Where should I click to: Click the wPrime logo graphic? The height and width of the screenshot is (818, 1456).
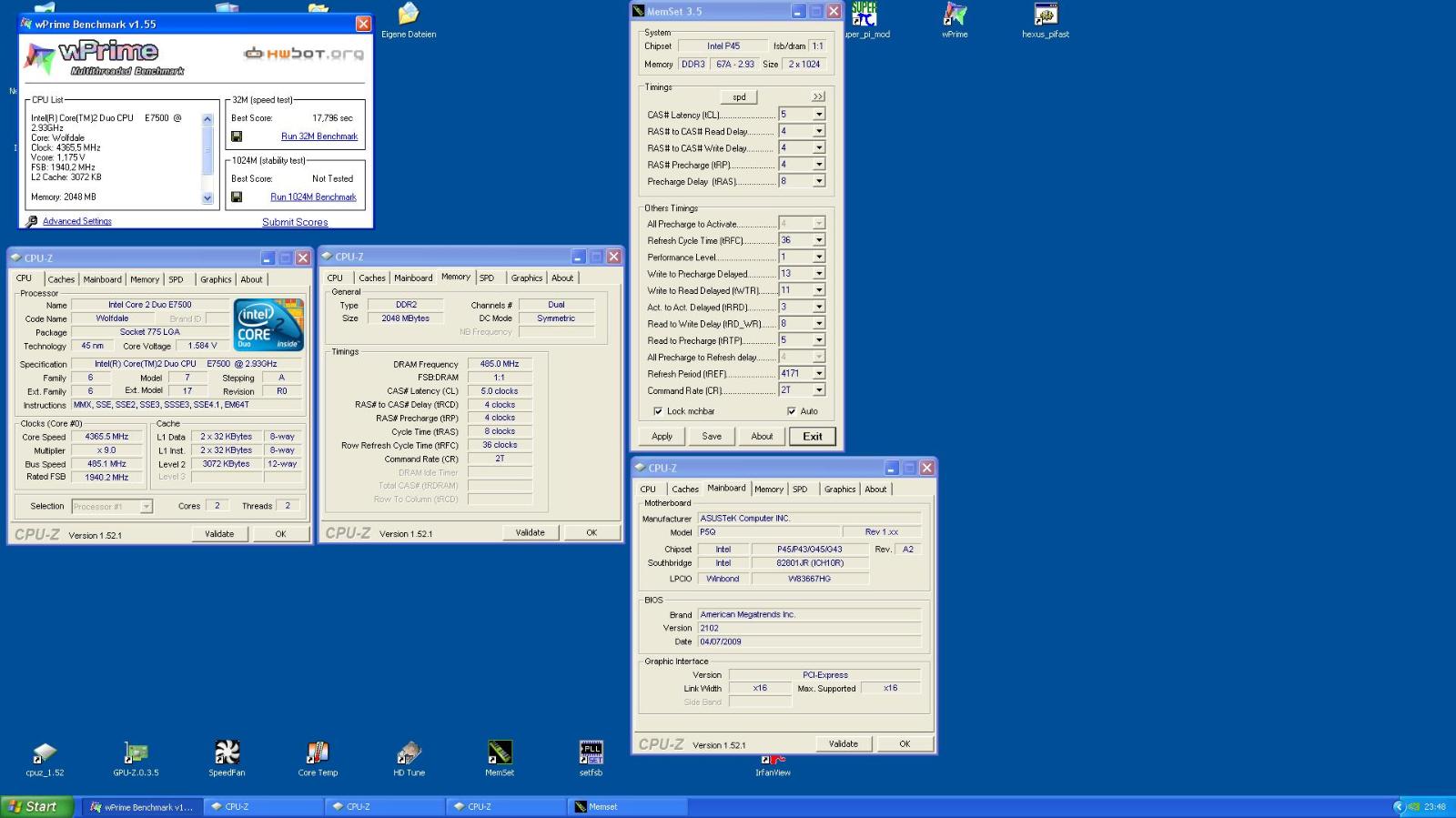pos(105,57)
